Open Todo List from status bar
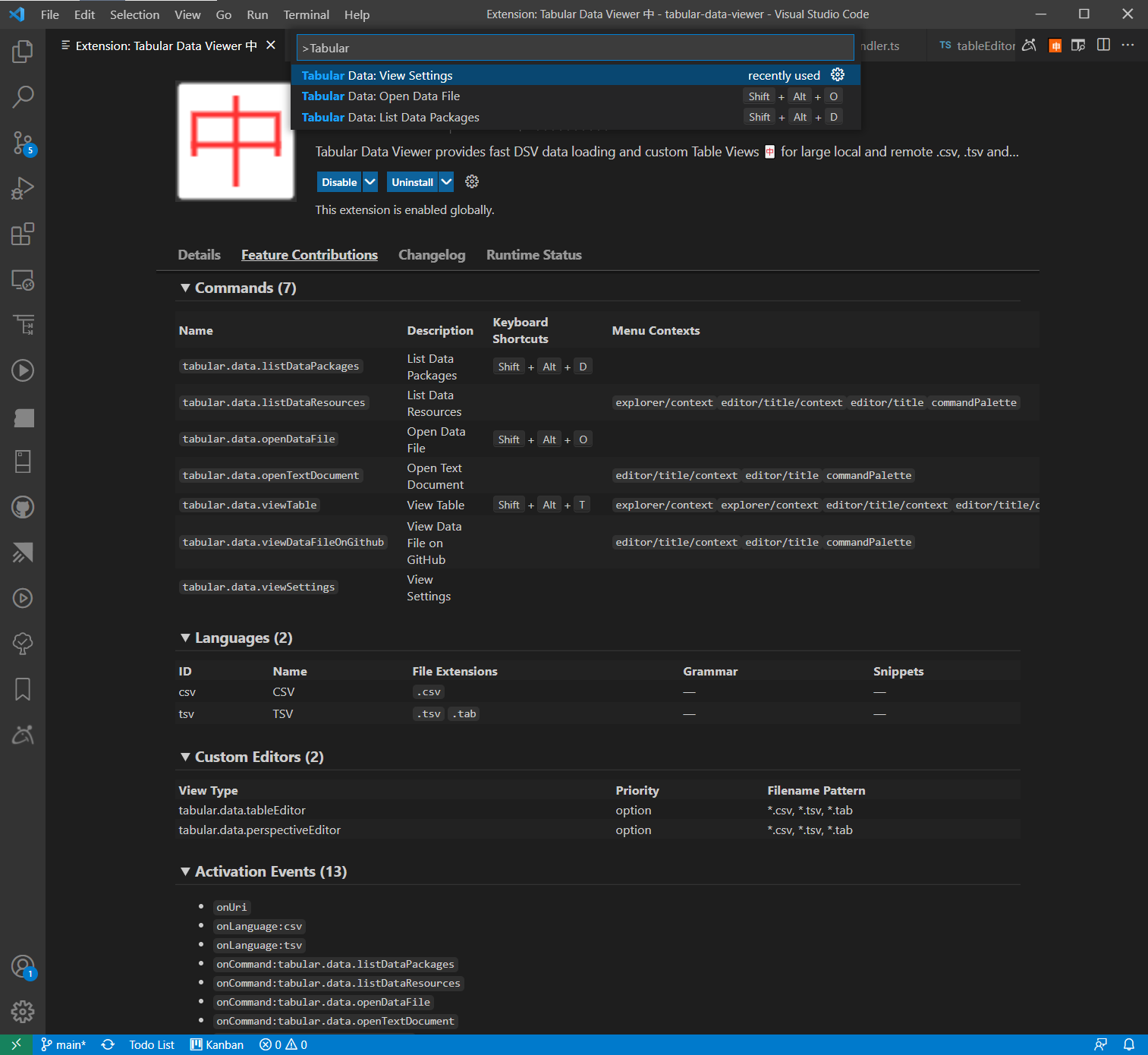The width and height of the screenshot is (1148, 1055). pyautogui.click(x=152, y=1044)
